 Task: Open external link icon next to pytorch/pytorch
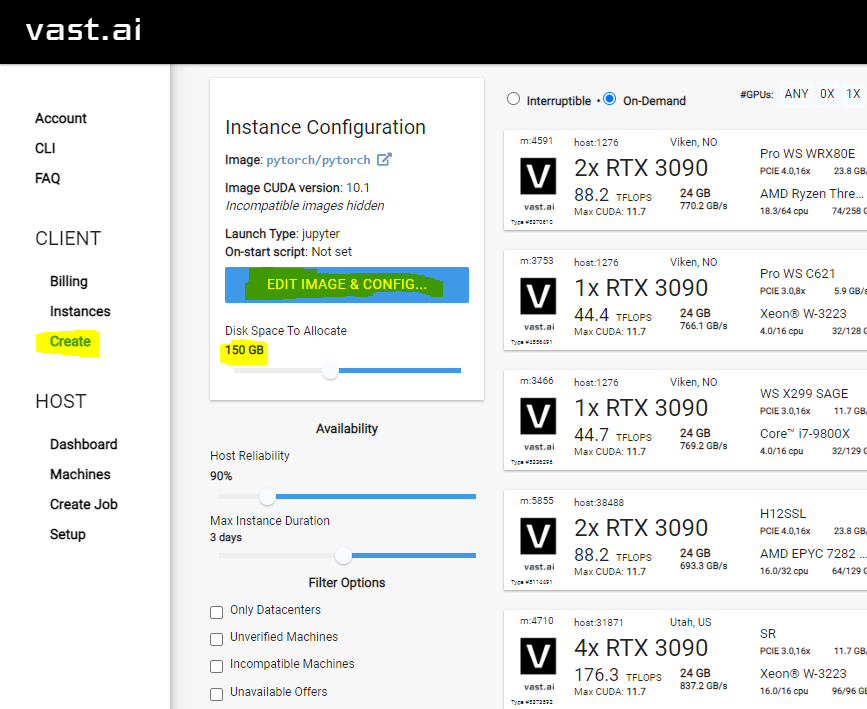[x=384, y=159]
